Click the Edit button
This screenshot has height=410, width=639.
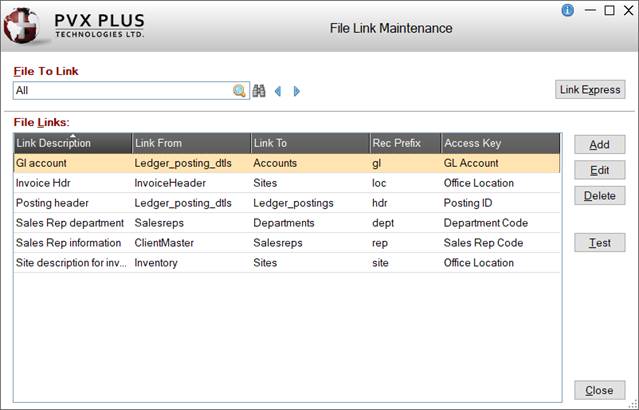599,170
